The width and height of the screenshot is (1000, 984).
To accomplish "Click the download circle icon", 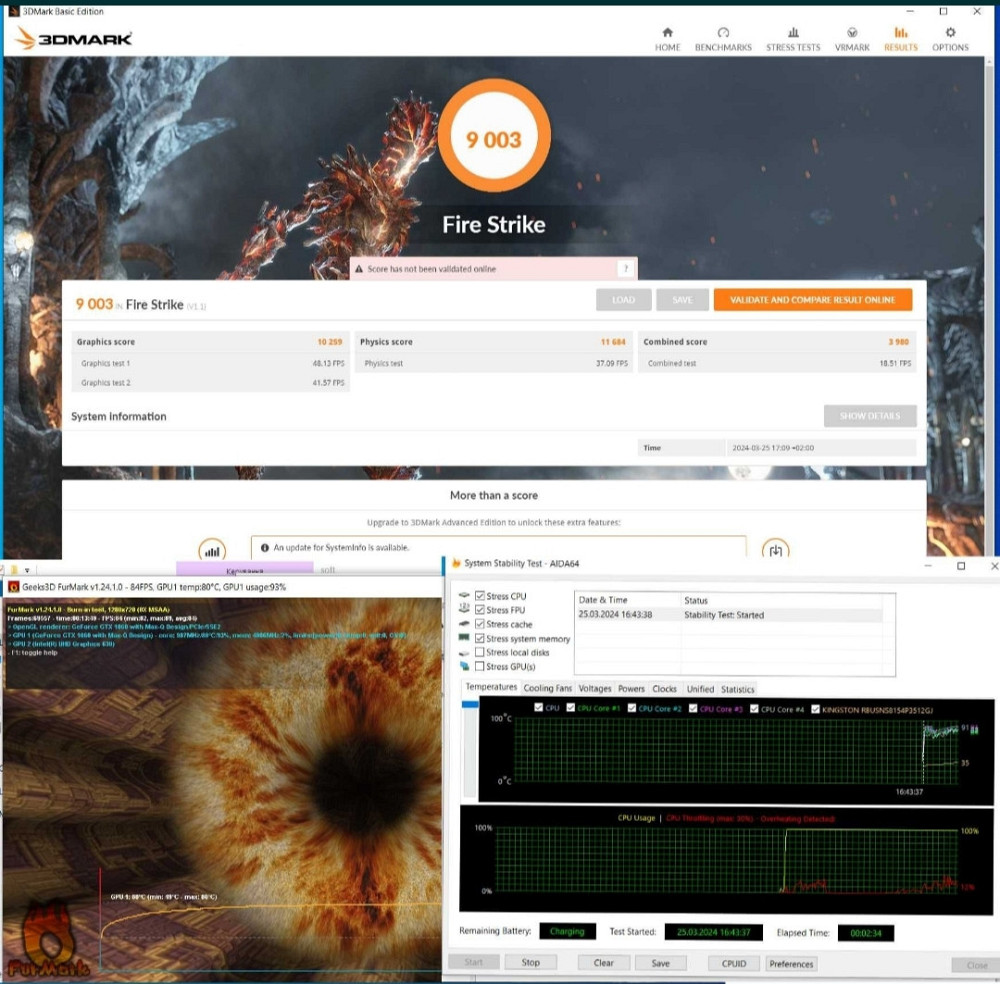I will click(x=775, y=551).
